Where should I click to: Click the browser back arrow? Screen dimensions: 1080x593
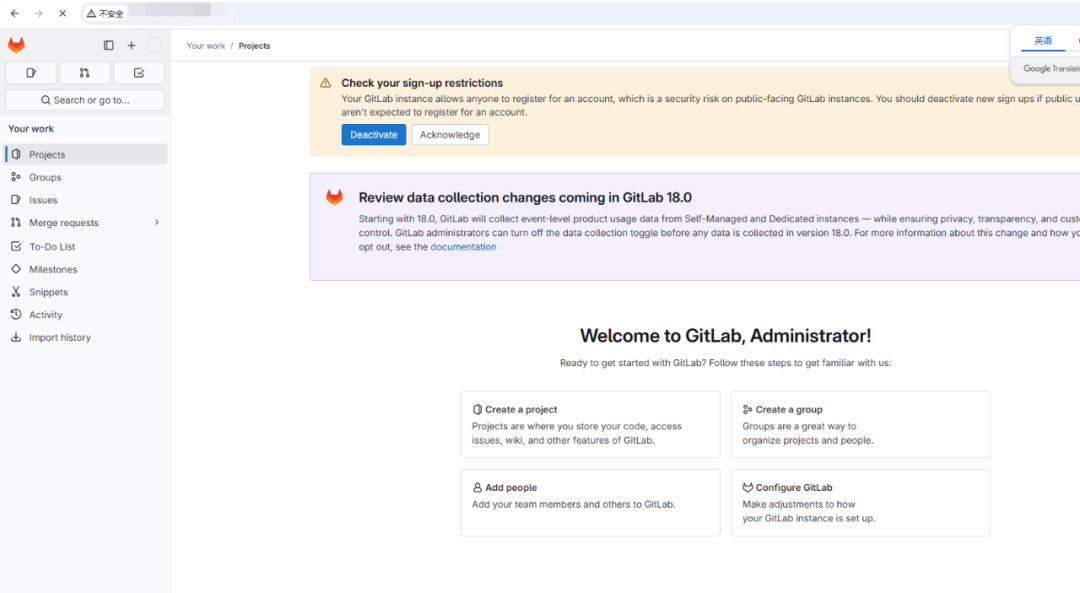point(14,13)
